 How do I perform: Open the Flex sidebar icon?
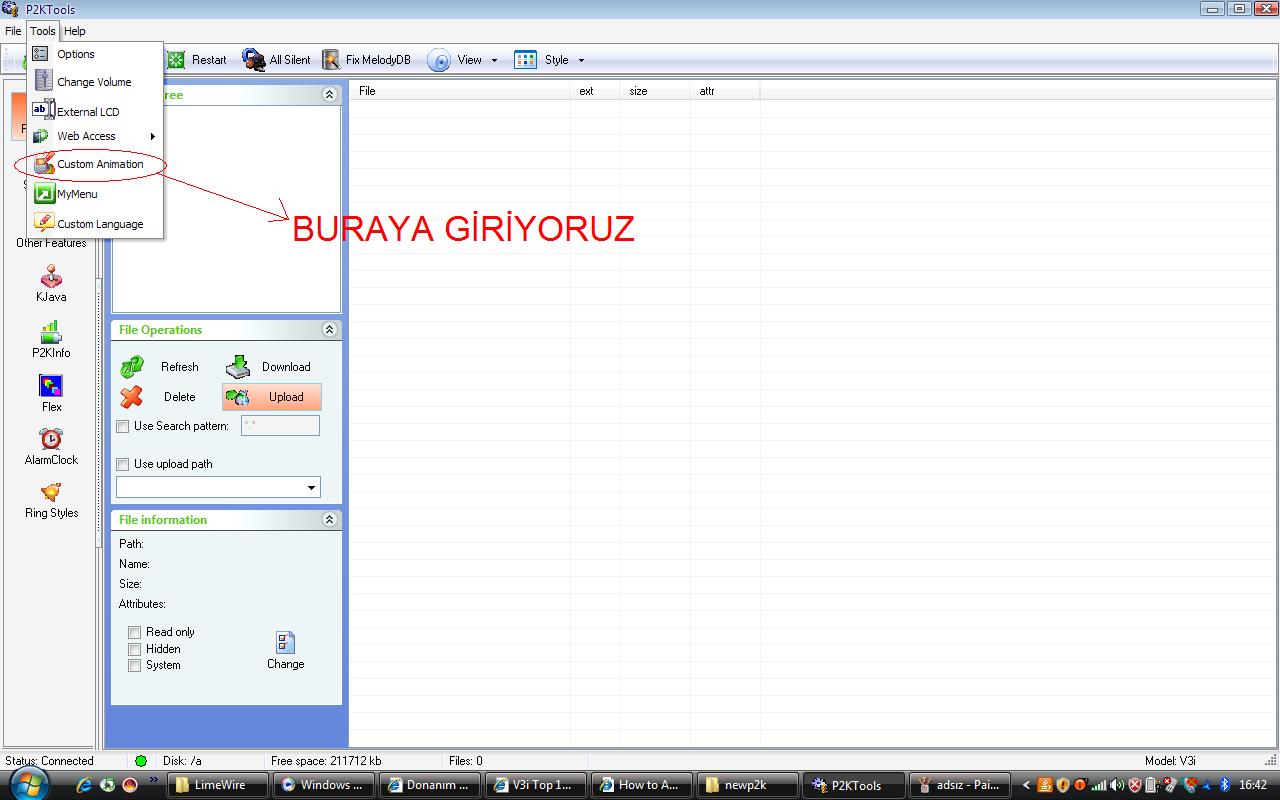tap(51, 386)
